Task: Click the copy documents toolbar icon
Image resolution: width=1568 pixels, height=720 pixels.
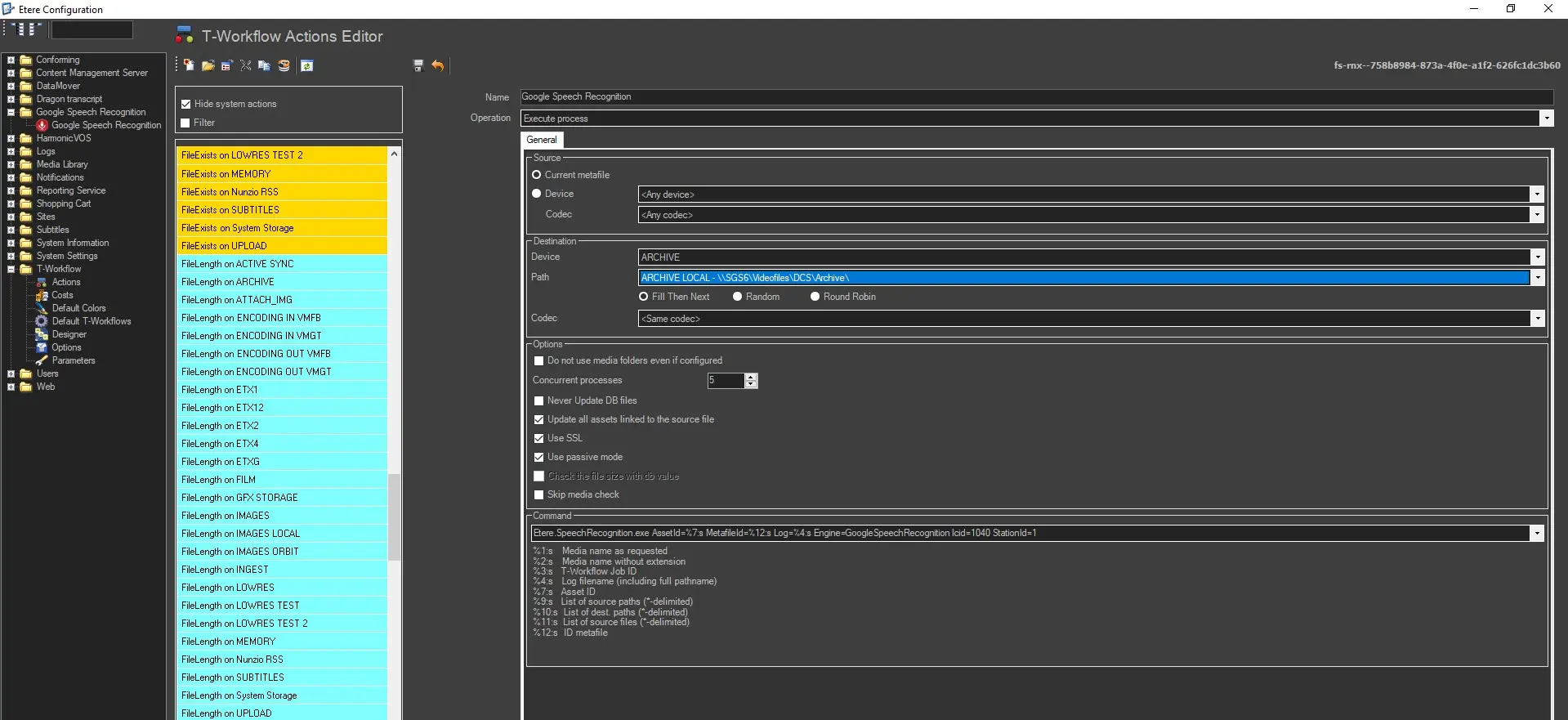Action: [264, 65]
